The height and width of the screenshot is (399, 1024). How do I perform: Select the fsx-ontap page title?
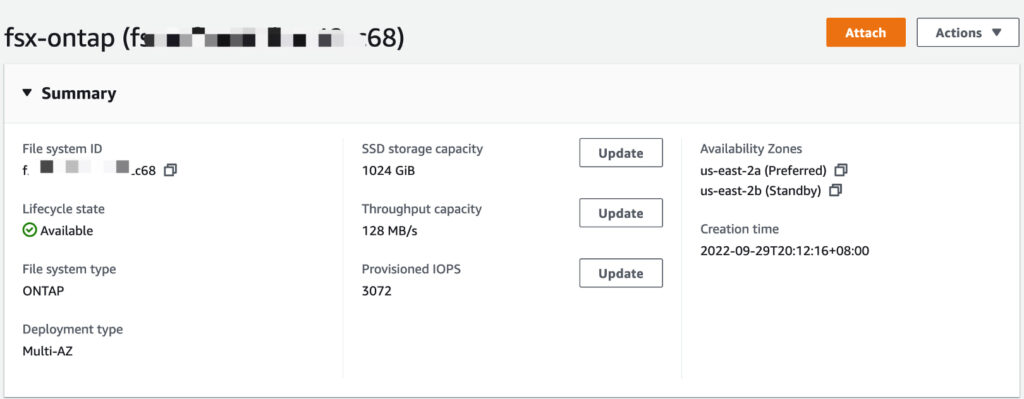click(204, 39)
